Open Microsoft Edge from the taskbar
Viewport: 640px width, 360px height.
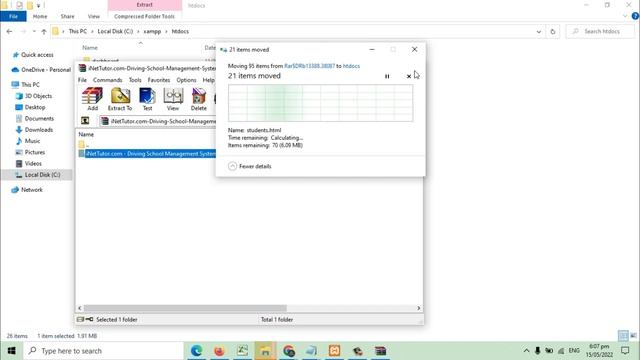click(197, 351)
